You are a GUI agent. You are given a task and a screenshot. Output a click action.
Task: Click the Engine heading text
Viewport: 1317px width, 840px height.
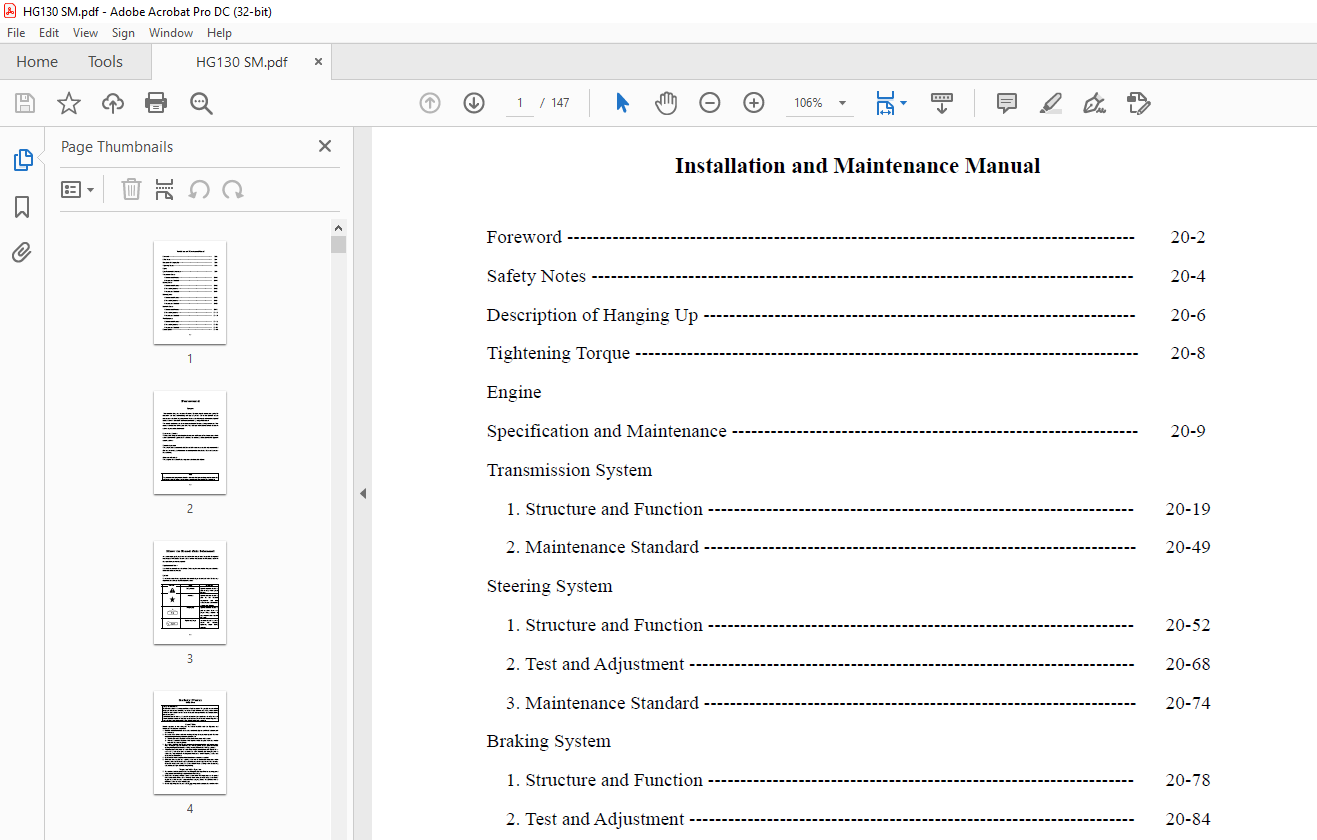point(514,392)
